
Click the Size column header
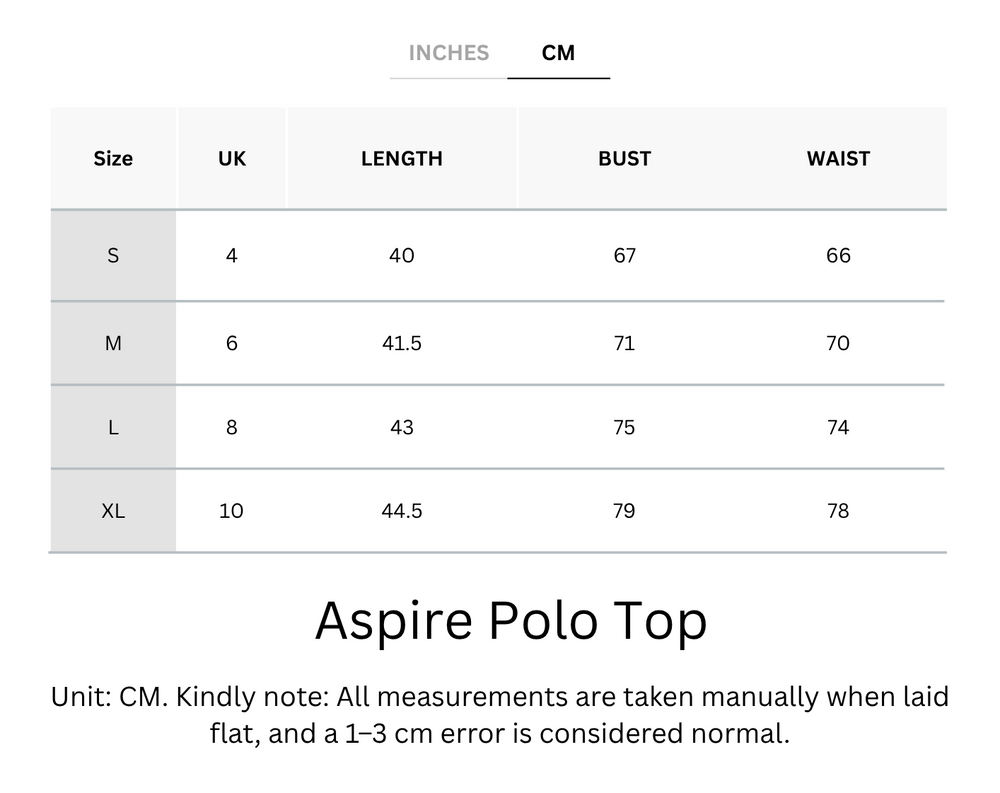coord(113,158)
